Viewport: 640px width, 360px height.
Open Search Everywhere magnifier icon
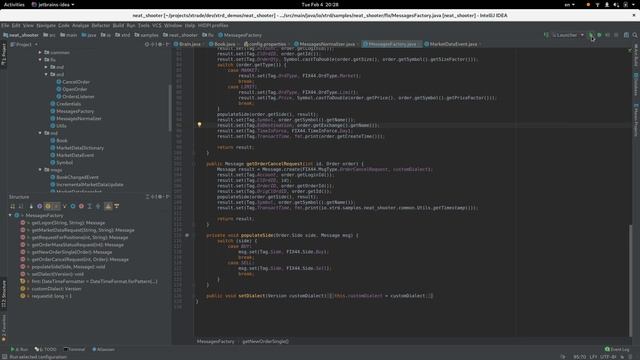click(635, 35)
